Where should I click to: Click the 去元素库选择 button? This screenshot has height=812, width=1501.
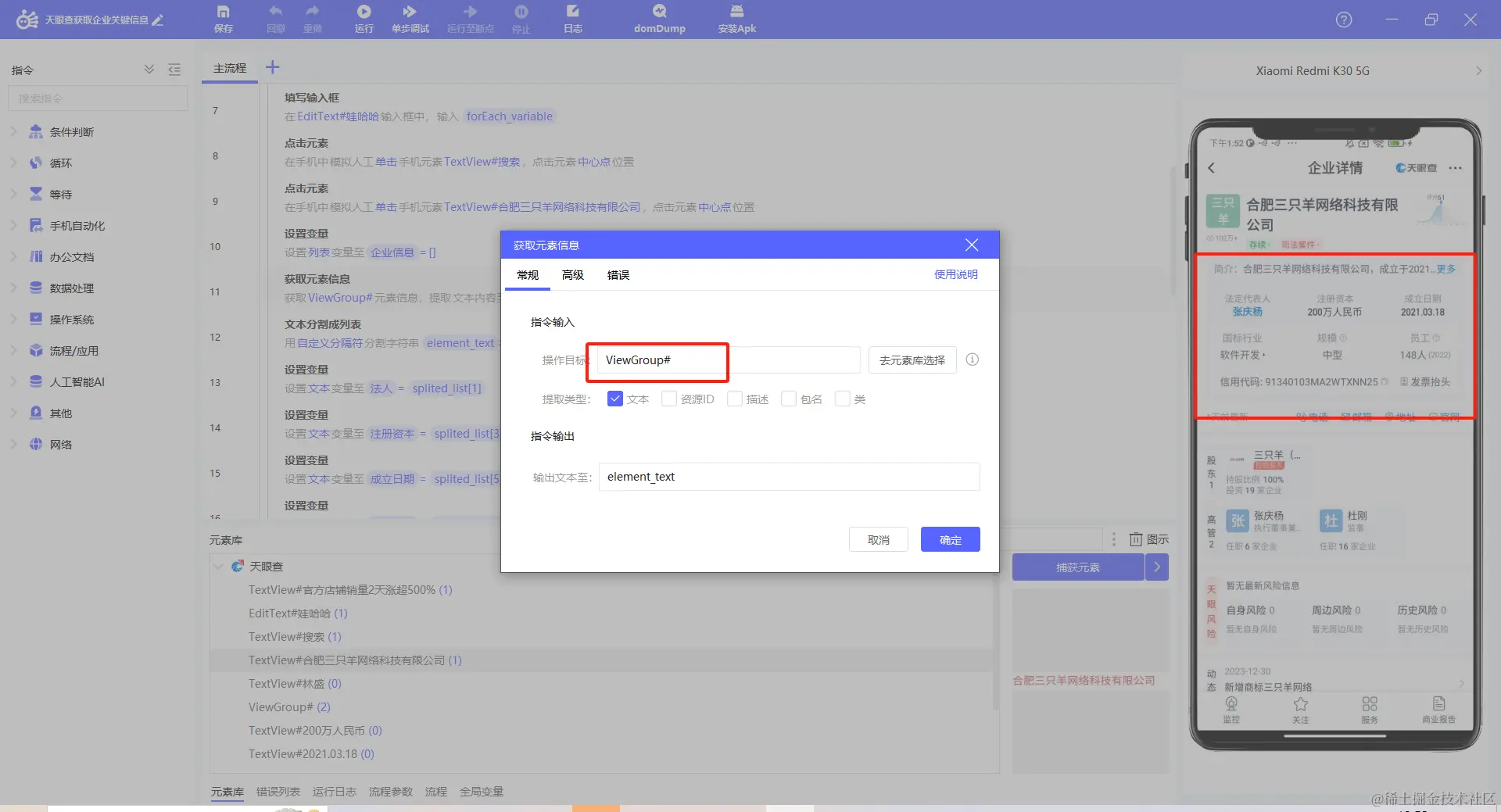click(912, 360)
